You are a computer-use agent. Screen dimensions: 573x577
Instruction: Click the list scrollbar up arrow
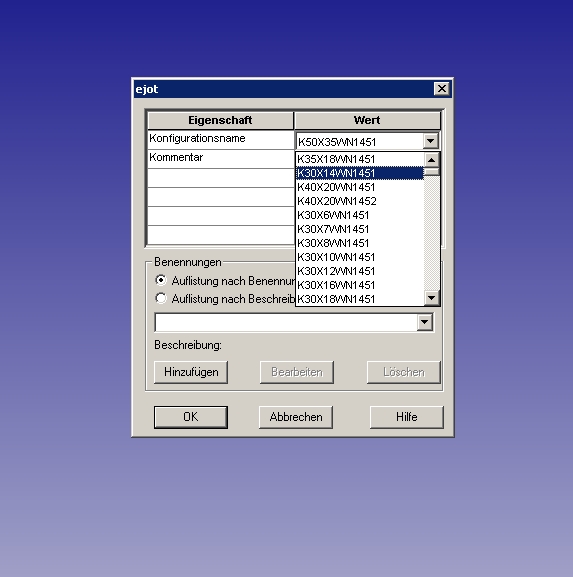point(432,160)
